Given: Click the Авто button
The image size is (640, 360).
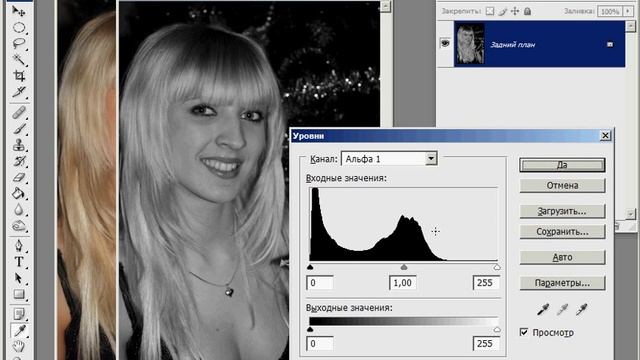Looking at the screenshot, I should point(562,258).
